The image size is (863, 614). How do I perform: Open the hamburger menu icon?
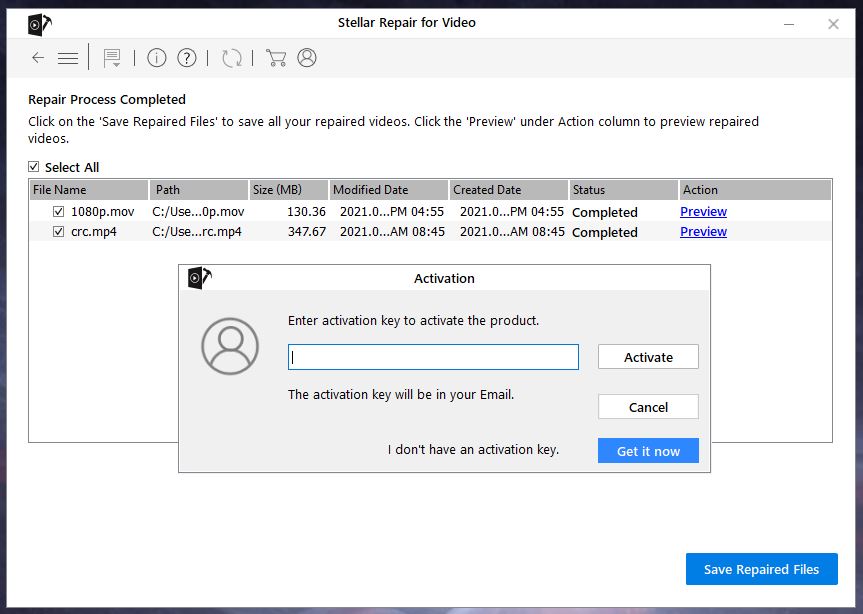click(x=68, y=58)
